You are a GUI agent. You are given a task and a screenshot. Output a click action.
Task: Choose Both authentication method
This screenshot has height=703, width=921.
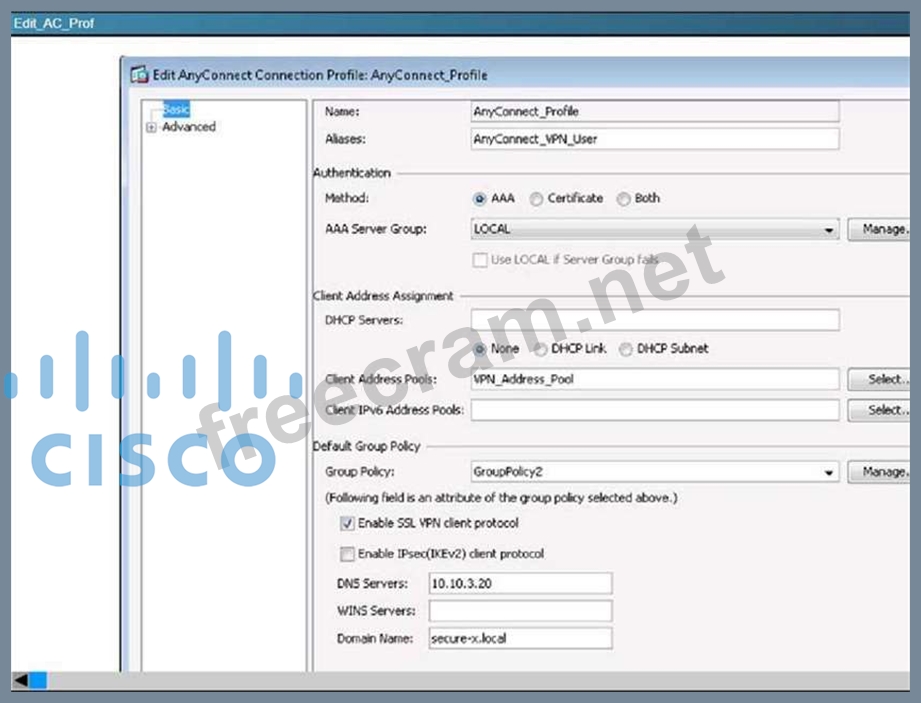point(624,199)
